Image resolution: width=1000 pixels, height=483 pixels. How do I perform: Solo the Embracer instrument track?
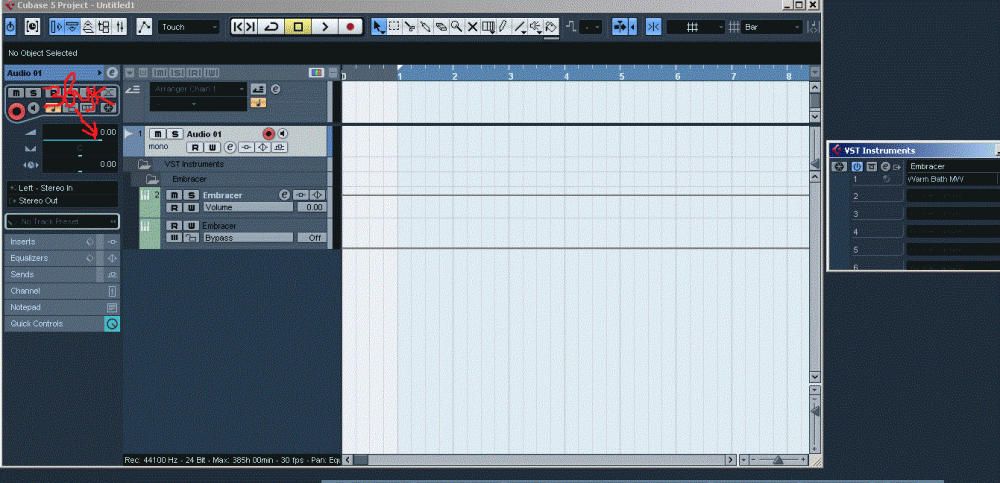point(190,194)
